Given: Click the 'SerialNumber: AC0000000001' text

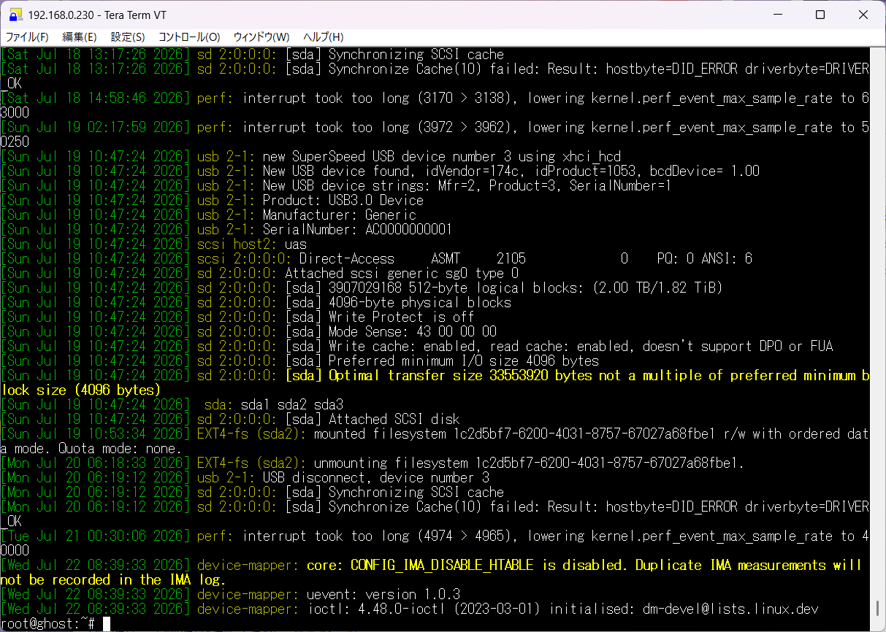Looking at the screenshot, I should tap(357, 230).
